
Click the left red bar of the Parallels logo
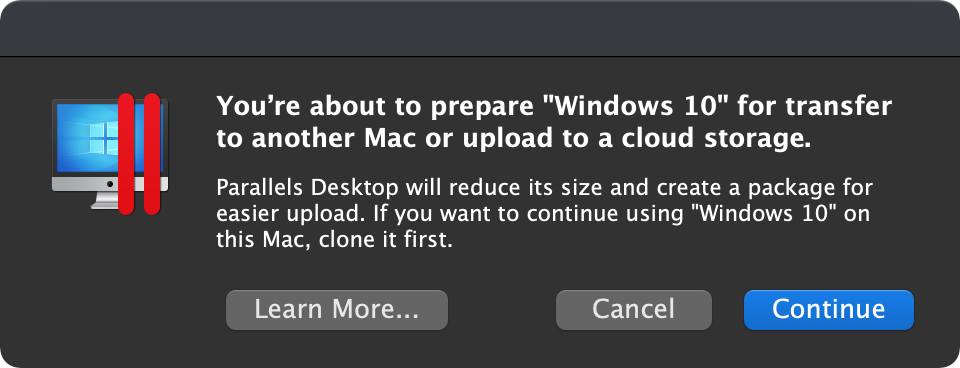(126, 154)
